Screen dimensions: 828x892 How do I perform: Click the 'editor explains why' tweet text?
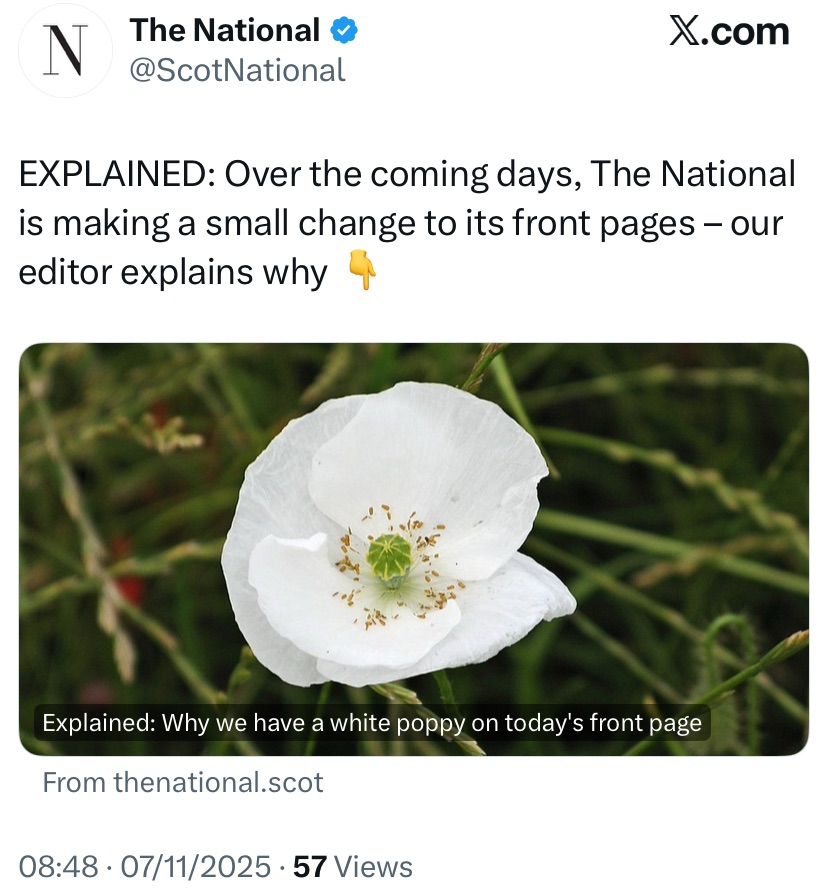click(x=172, y=272)
